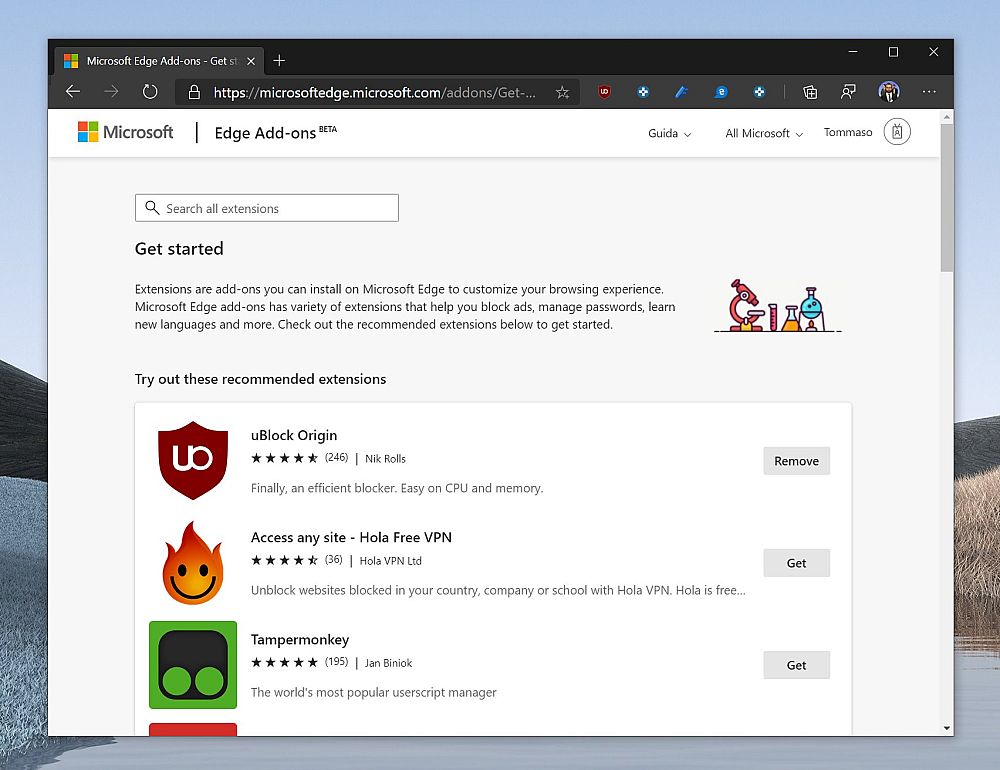Go back using the back arrow

coord(73,92)
